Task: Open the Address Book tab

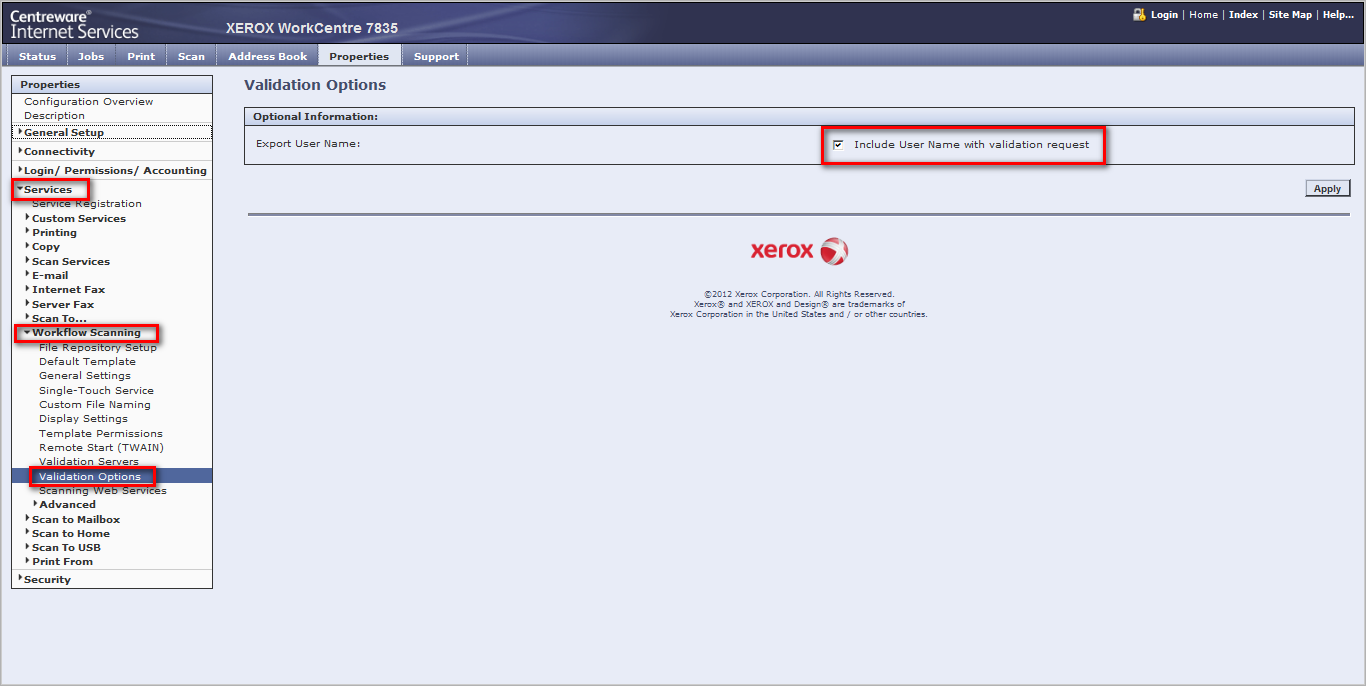Action: tap(267, 57)
